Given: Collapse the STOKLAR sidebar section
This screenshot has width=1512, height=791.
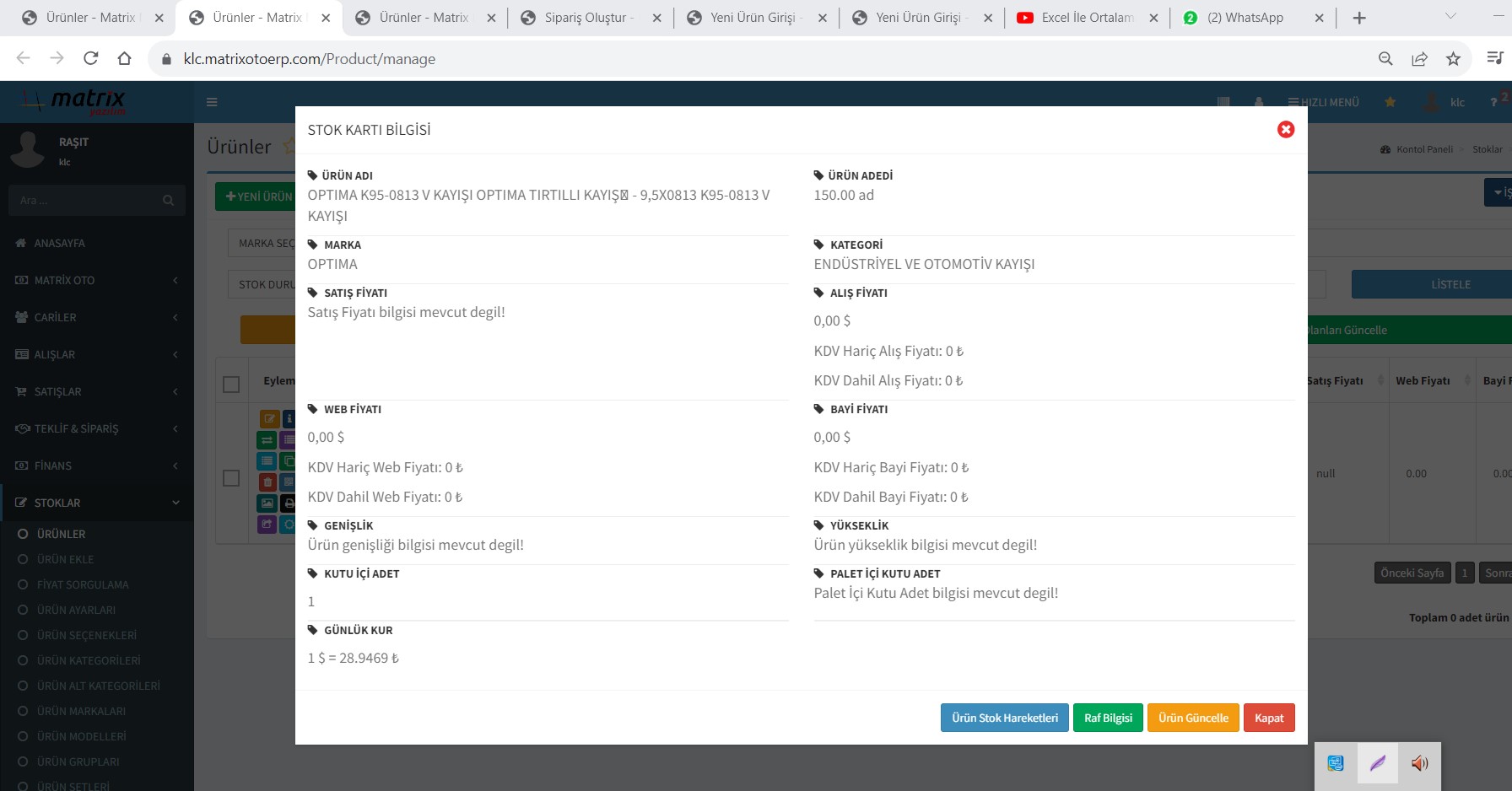Looking at the screenshot, I should [97, 503].
